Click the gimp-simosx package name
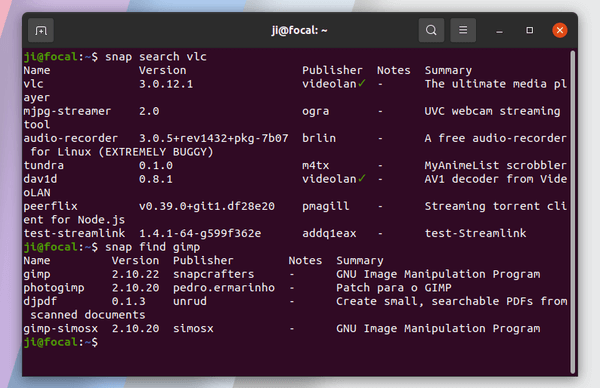The width and height of the screenshot is (600, 388). pyautogui.click(x=60, y=329)
